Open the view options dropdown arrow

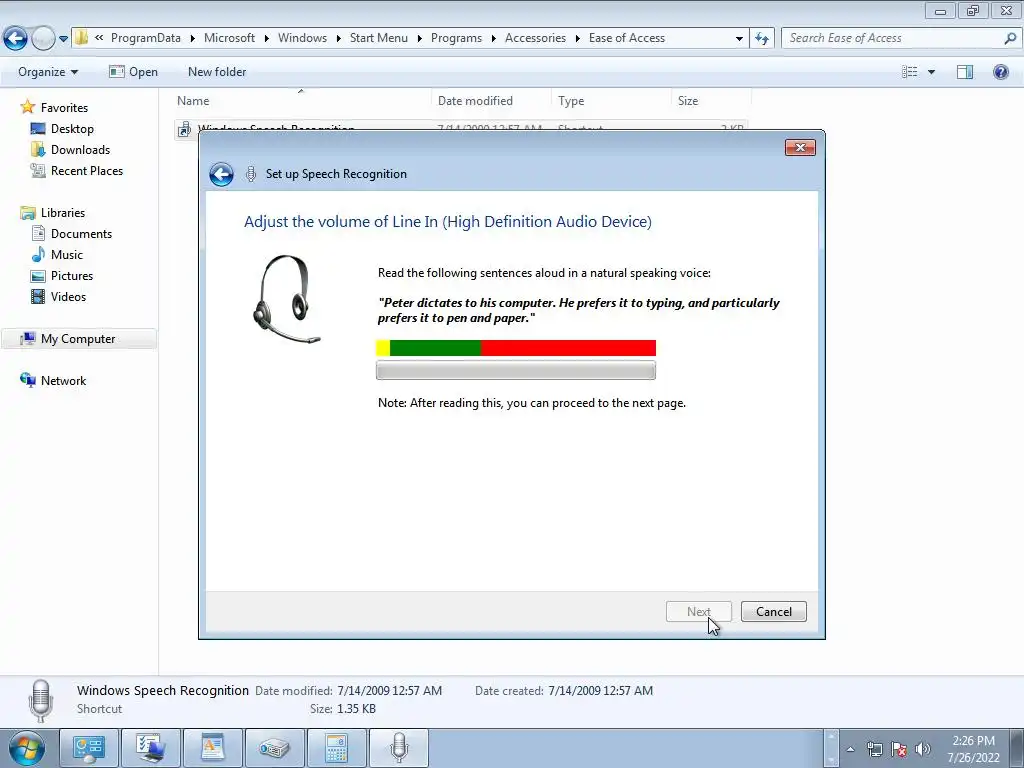(x=931, y=72)
